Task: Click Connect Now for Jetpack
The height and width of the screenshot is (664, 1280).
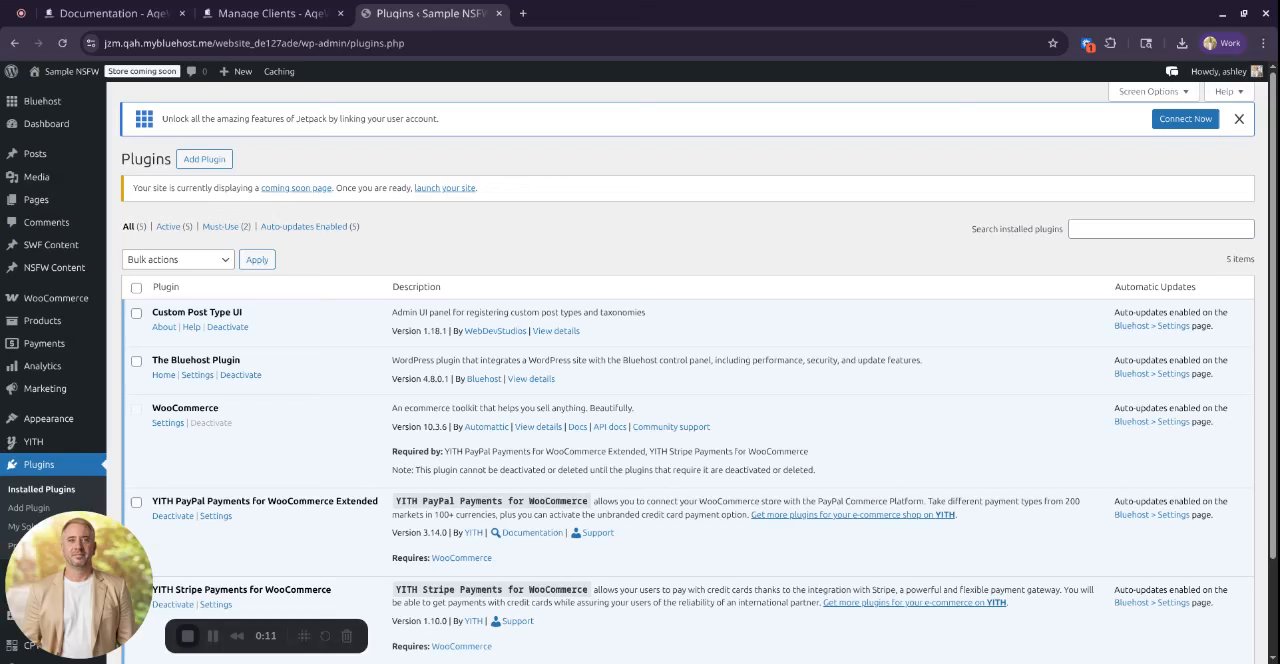Action: pos(1185,119)
